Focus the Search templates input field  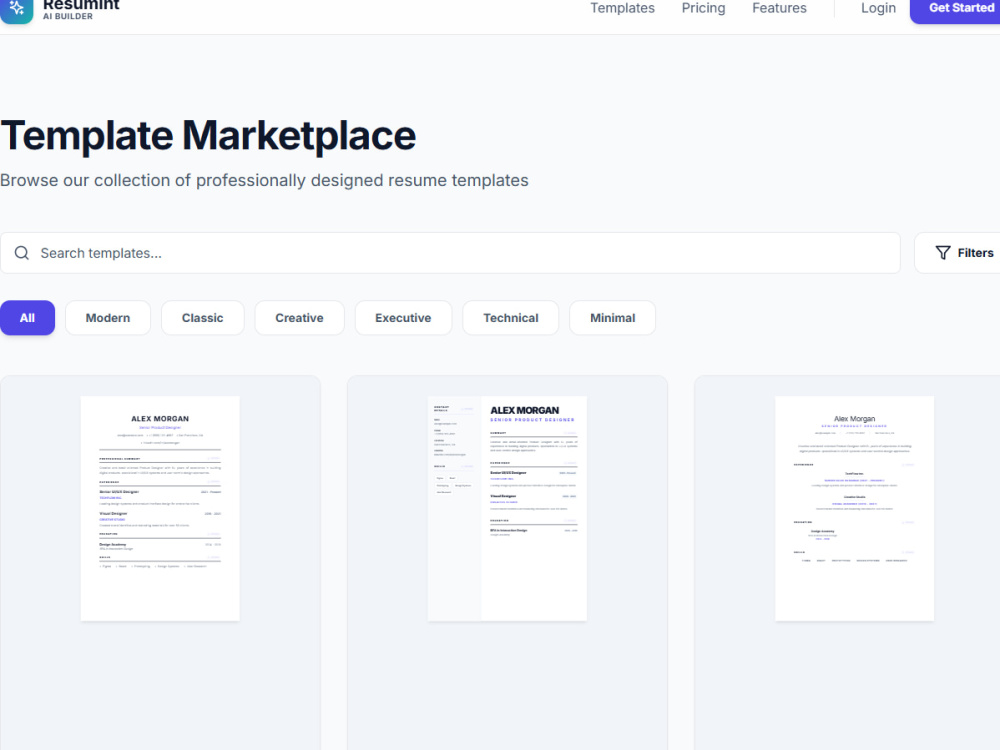pyautogui.click(x=450, y=253)
